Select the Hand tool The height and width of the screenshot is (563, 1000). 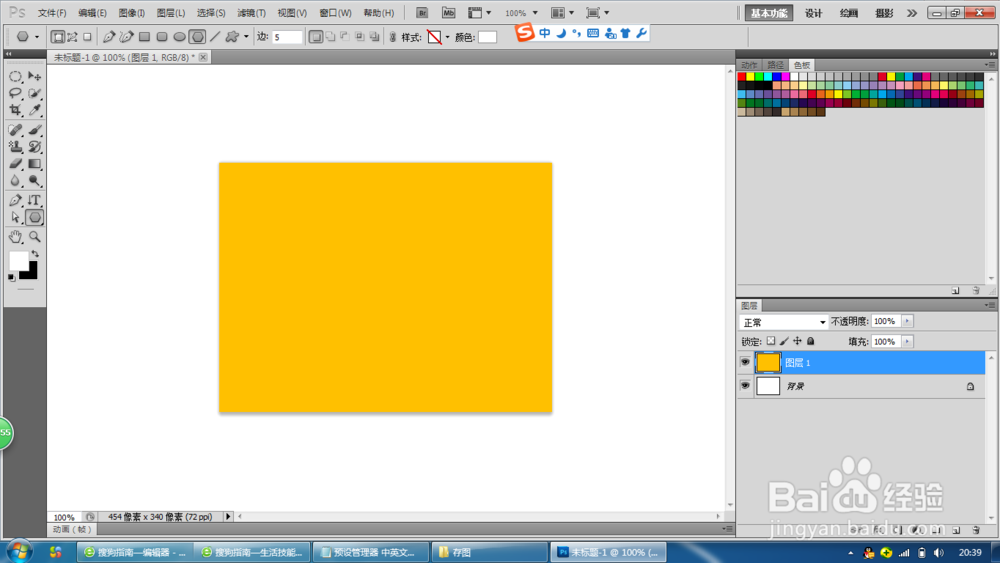15,237
